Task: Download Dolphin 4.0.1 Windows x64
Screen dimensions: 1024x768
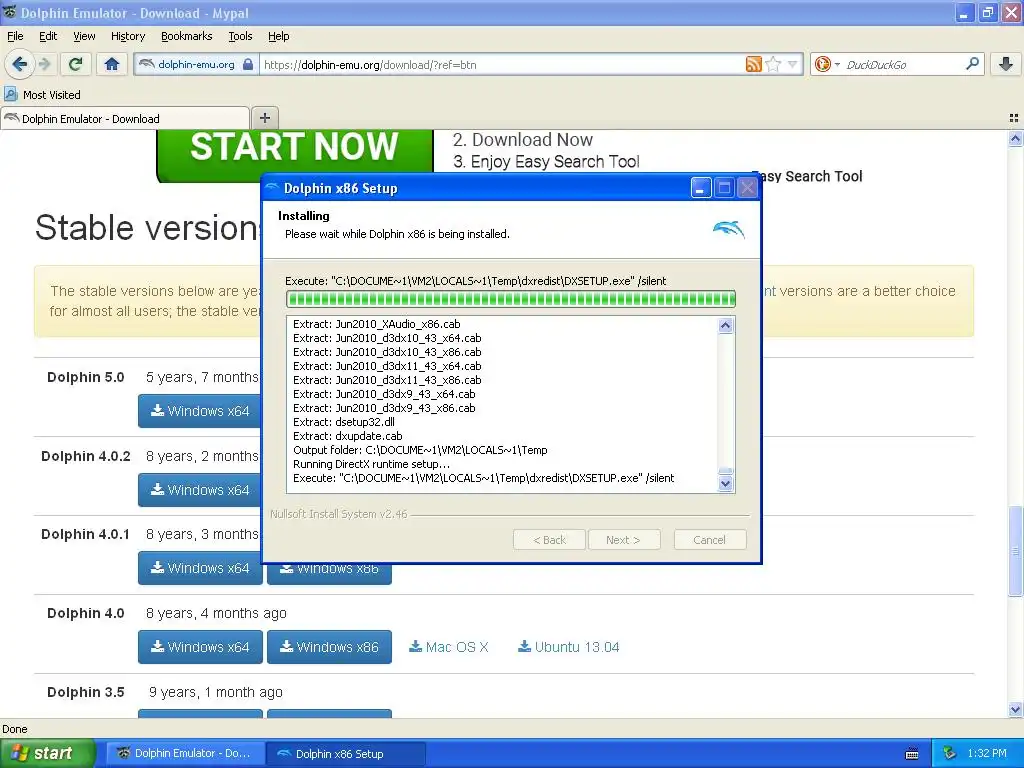Action: tap(200, 568)
